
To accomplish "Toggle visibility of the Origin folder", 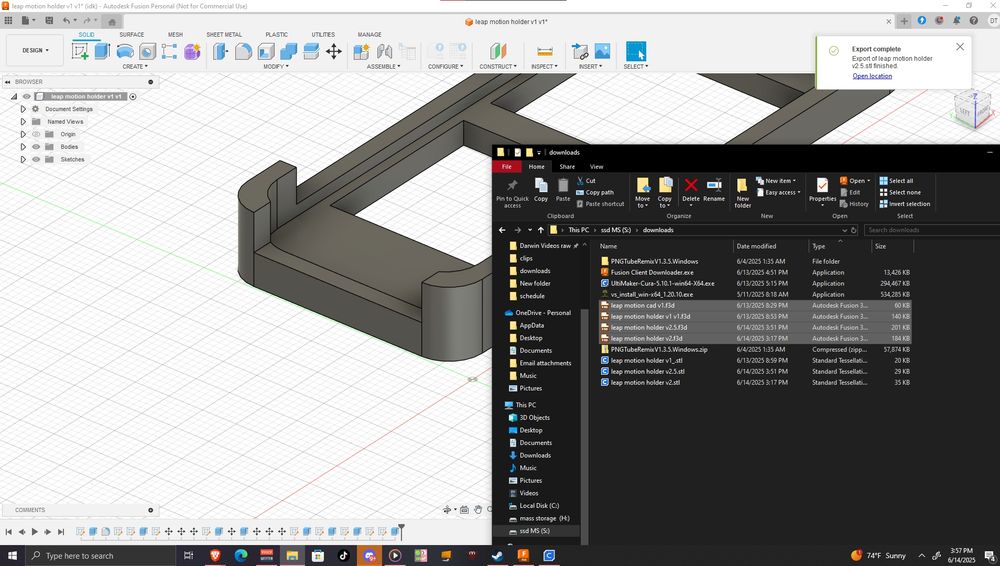I will [x=36, y=134].
